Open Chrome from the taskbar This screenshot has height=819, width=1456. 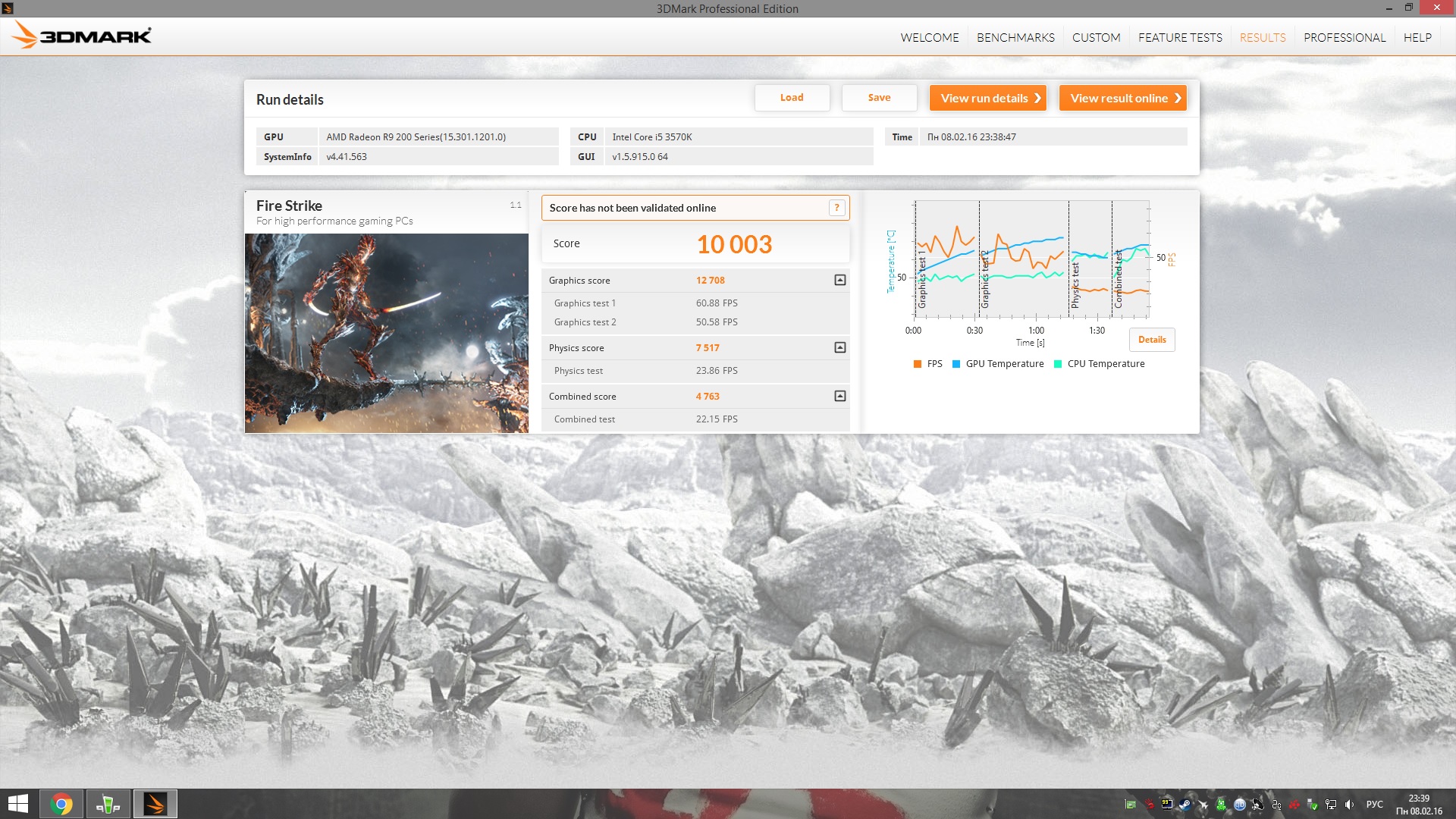tap(61, 804)
